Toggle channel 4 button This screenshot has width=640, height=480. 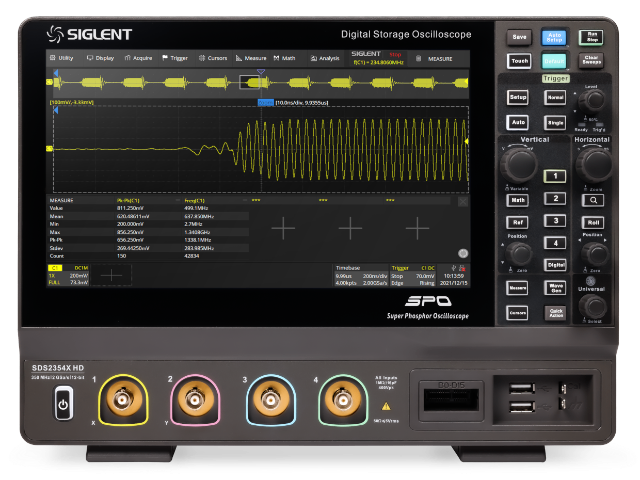coord(555,243)
